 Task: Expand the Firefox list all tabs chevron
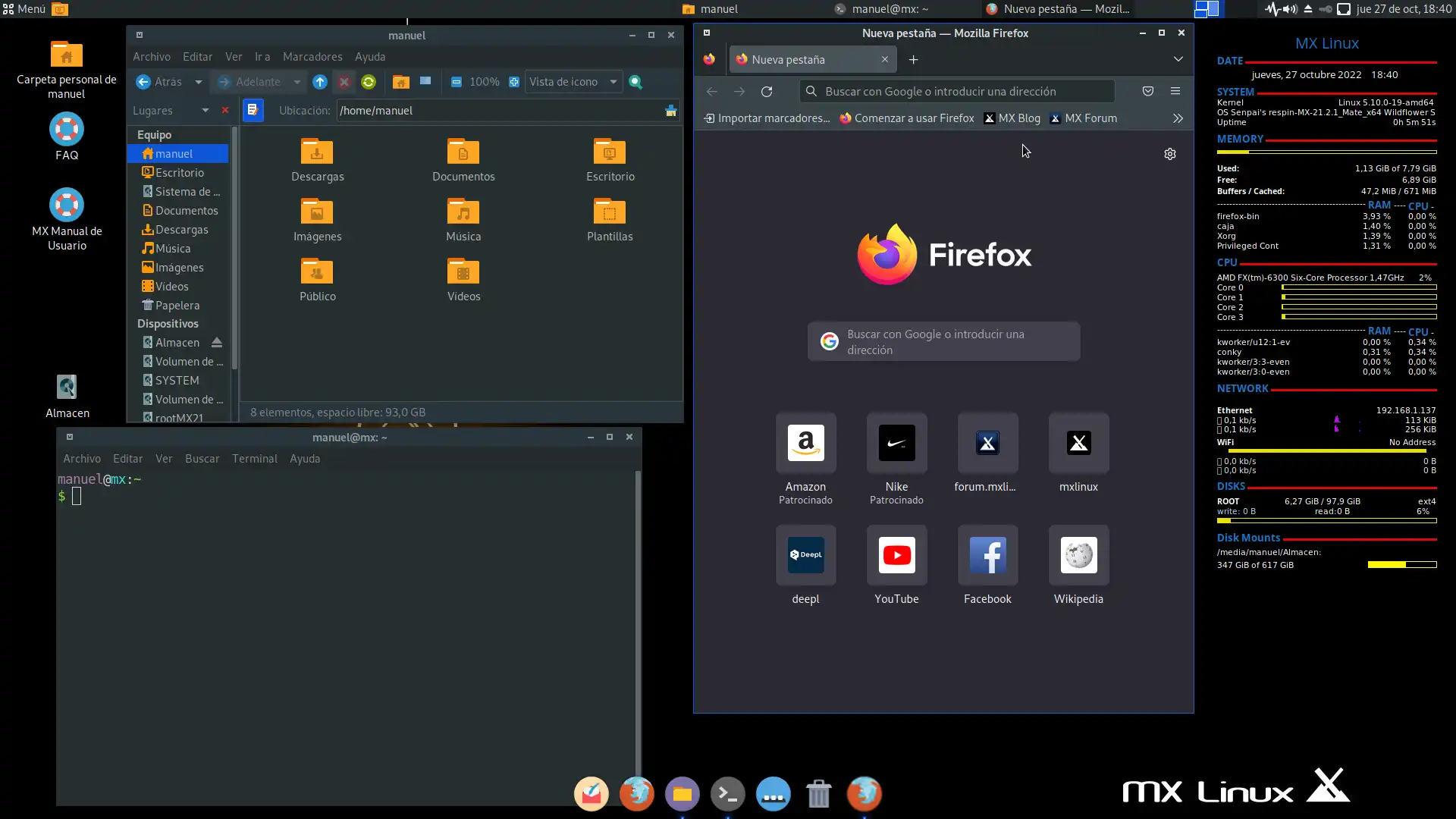[x=1178, y=59]
